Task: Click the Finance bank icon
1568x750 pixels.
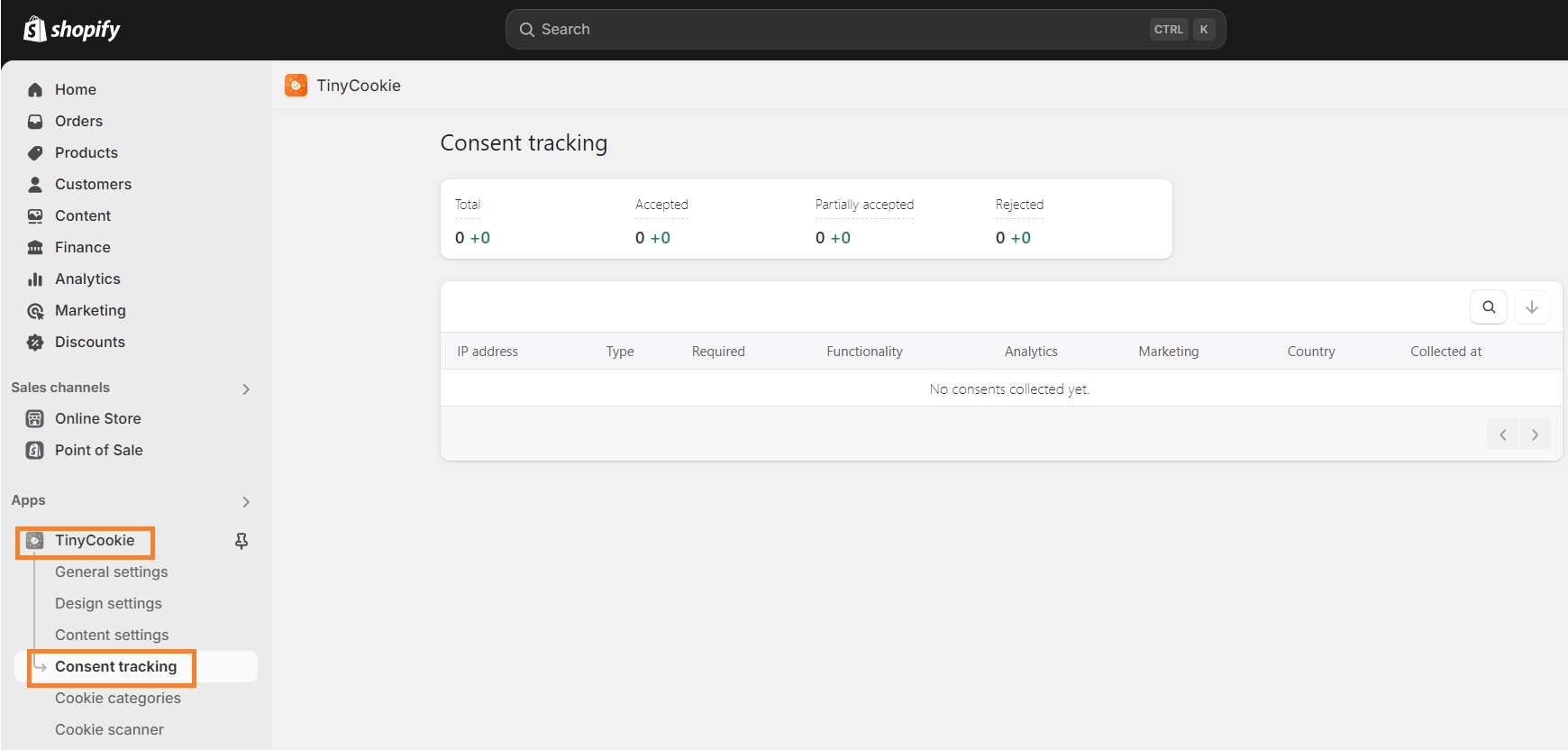Action: coord(35,247)
